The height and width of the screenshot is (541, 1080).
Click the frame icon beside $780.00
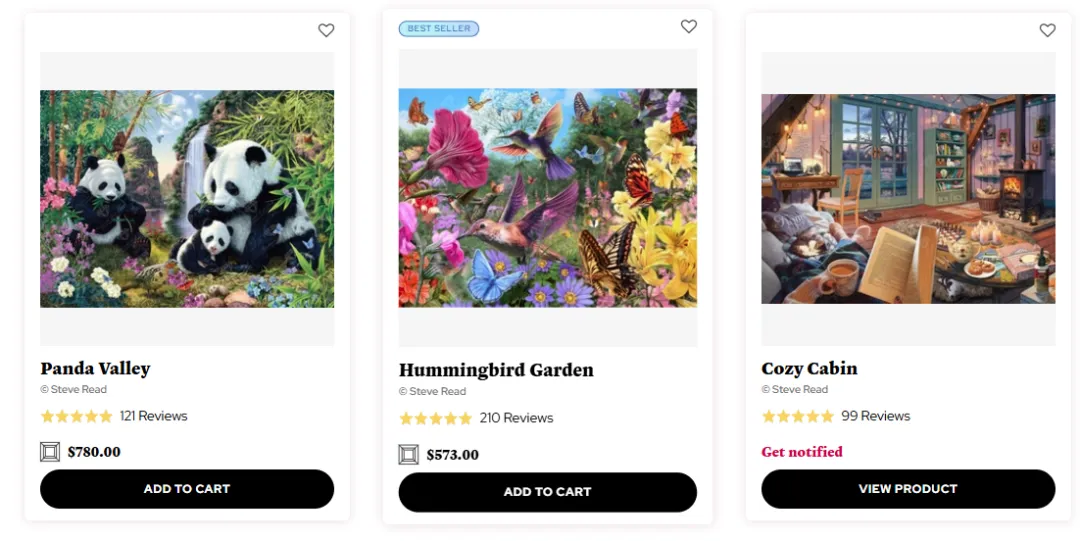click(50, 452)
